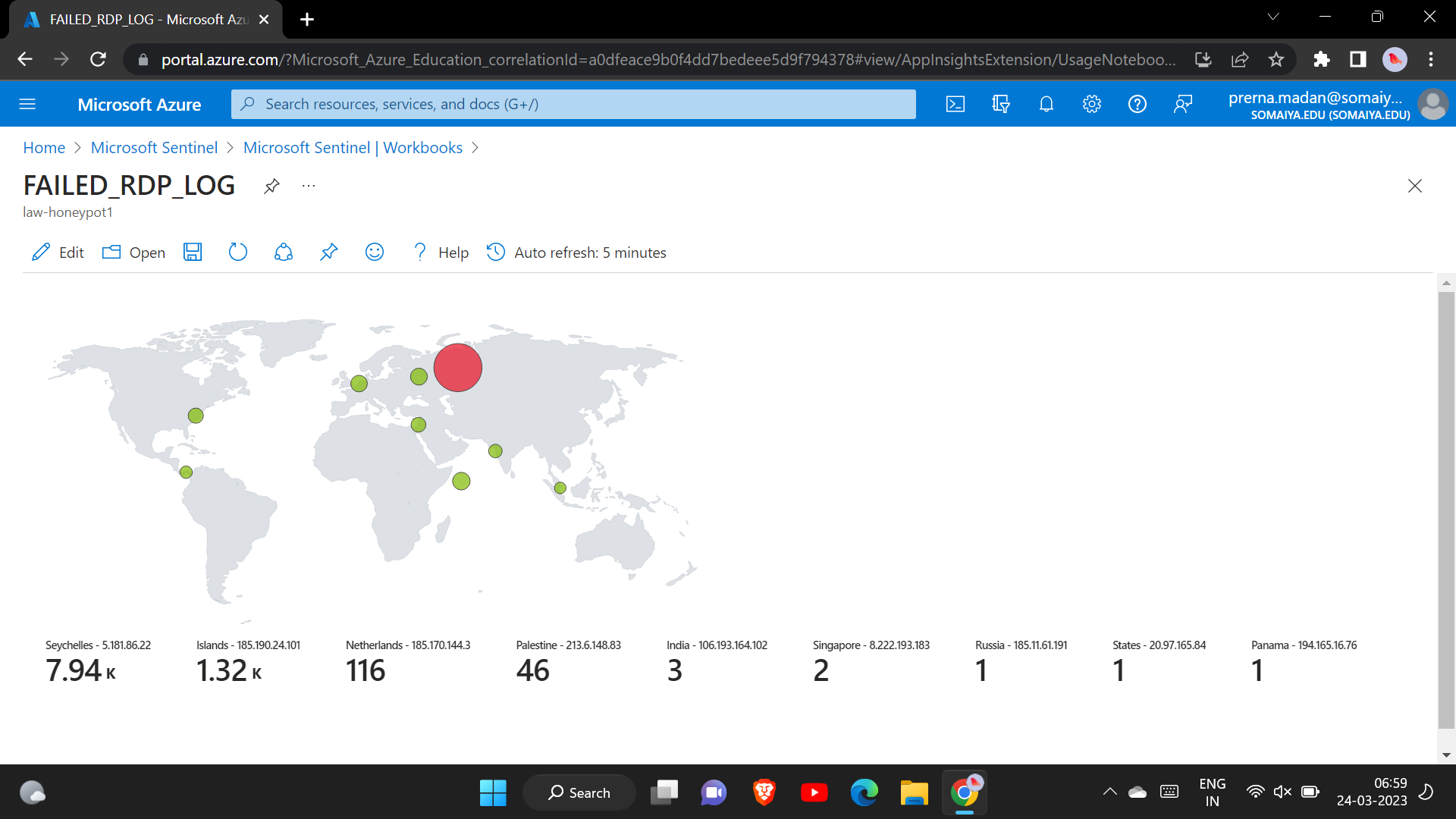1456x819 pixels.
Task: Click the India - 106.193.164.102 tile
Action: point(717,663)
